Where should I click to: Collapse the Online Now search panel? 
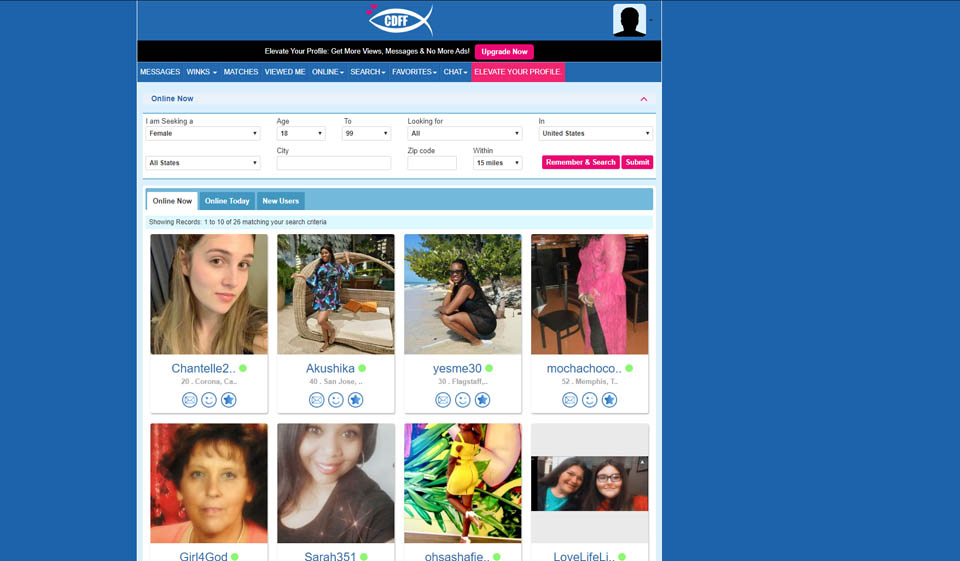coord(643,99)
